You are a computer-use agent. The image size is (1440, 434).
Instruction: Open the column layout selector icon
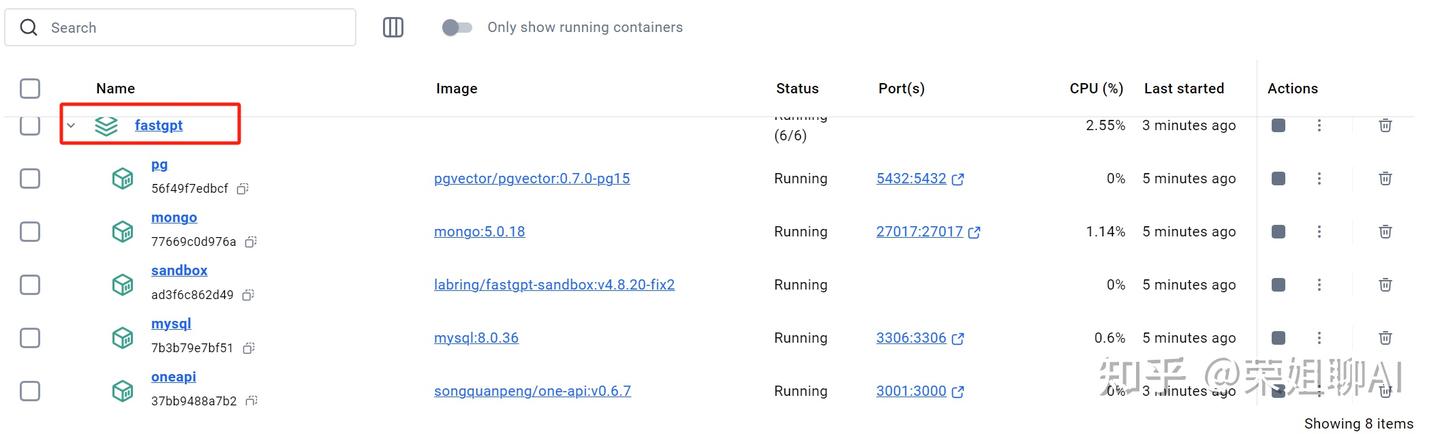pos(393,28)
